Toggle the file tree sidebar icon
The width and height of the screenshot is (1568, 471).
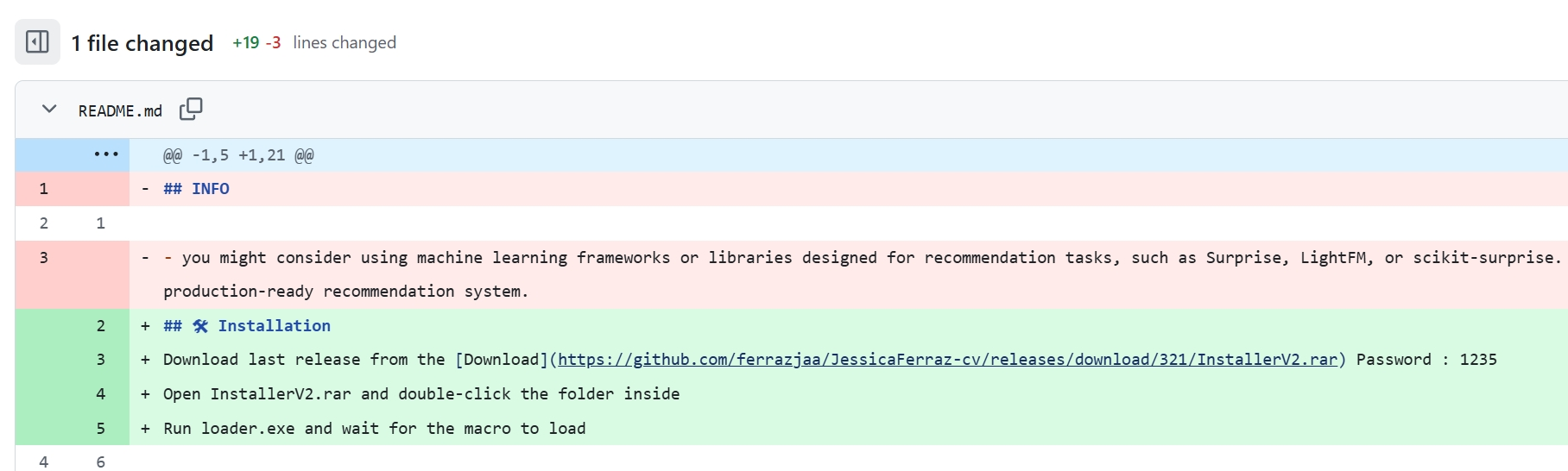point(37,41)
